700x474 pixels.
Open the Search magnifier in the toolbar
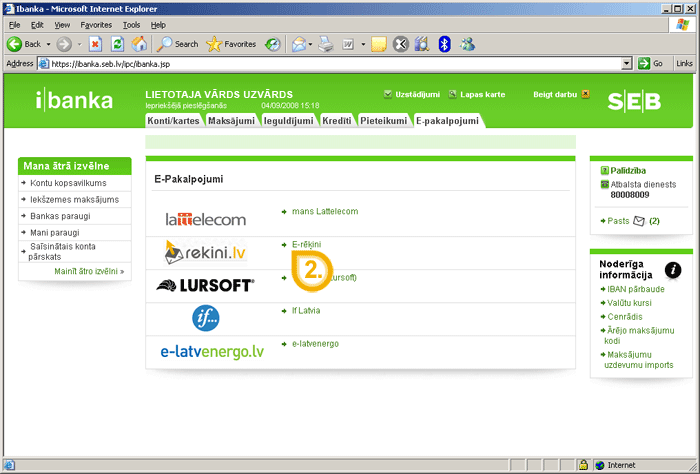(x=164, y=44)
